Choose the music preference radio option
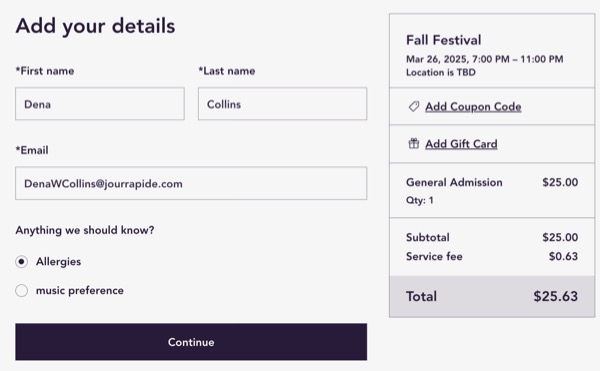Screen dimensions: 600x371 pos(21,290)
